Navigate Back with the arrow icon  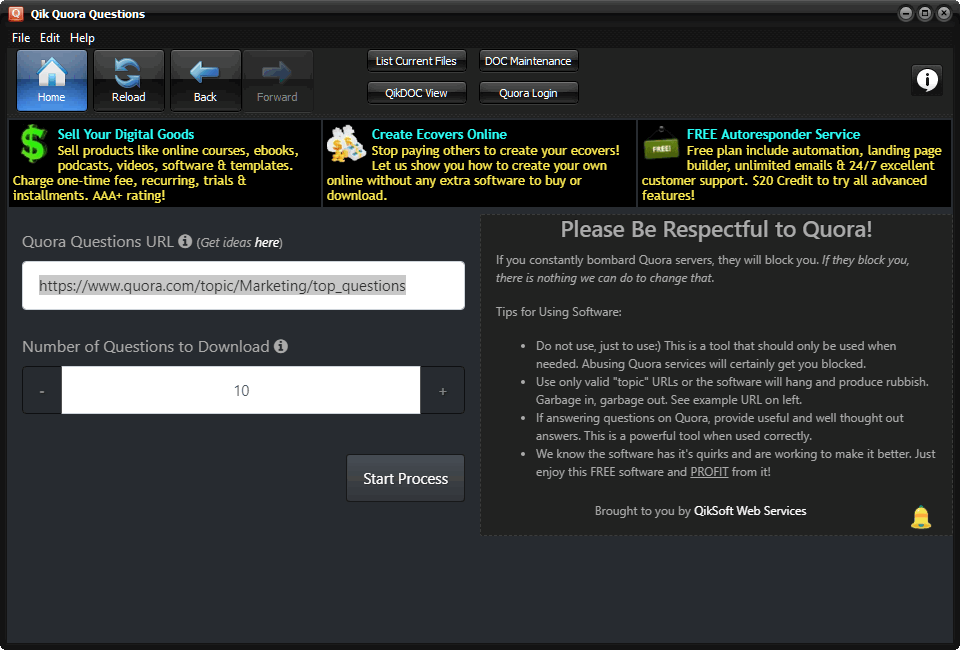(205, 80)
